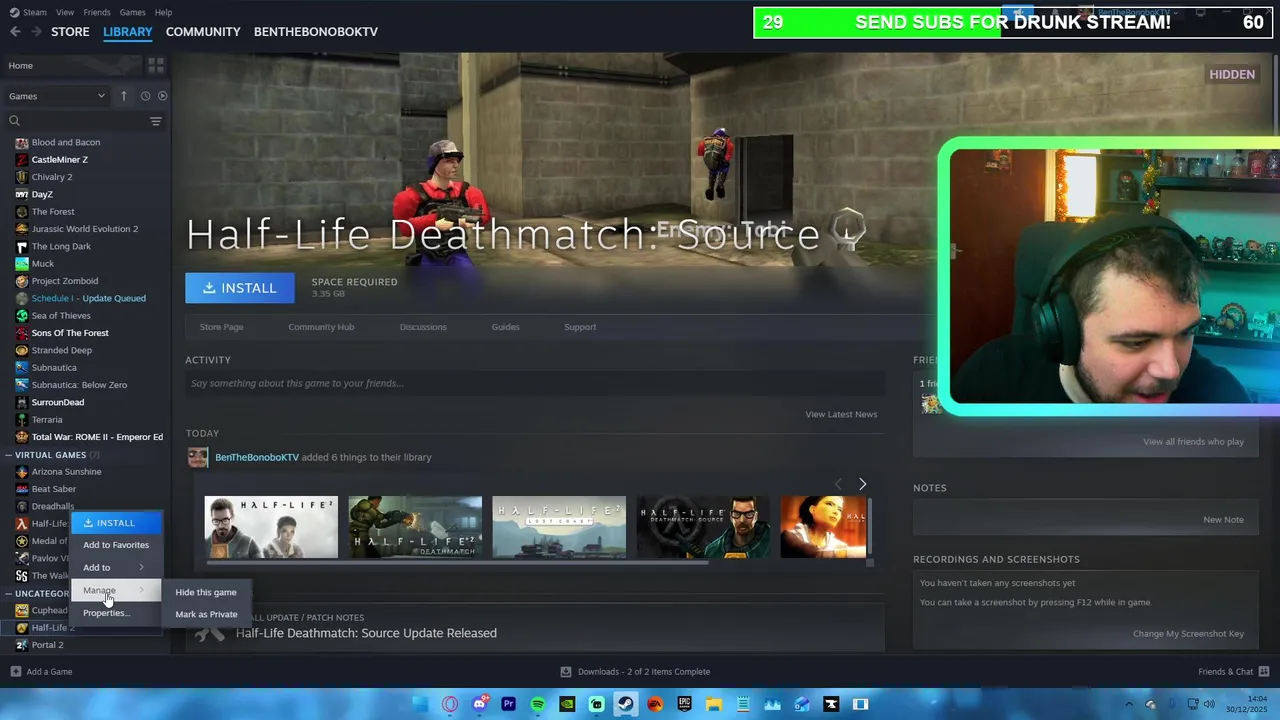Click the blue INSTALL button
The width and height of the screenshot is (1280, 720).
[240, 288]
